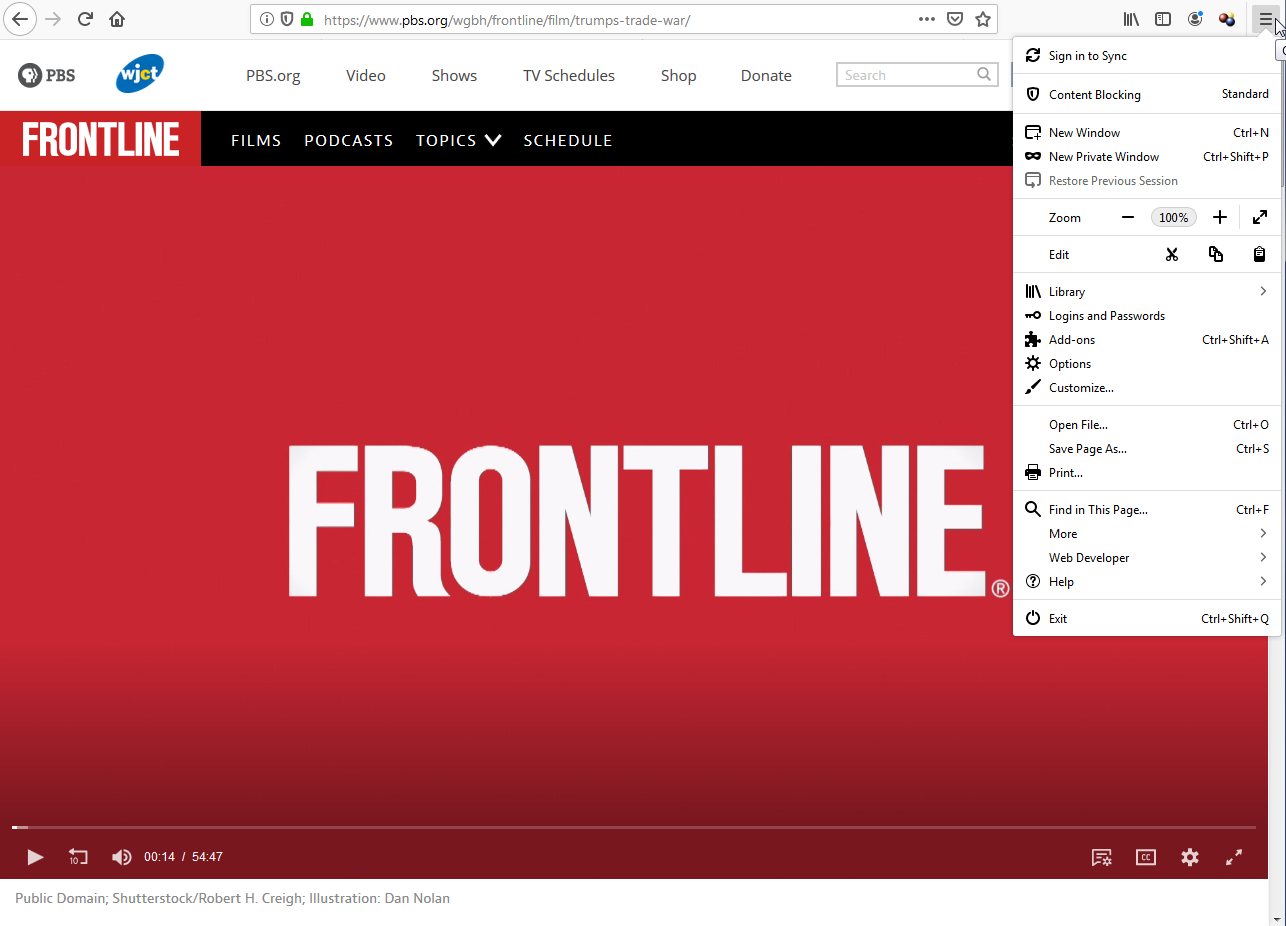Toggle closed captions on the video
Image resolution: width=1286 pixels, height=926 pixels.
pos(1146,857)
